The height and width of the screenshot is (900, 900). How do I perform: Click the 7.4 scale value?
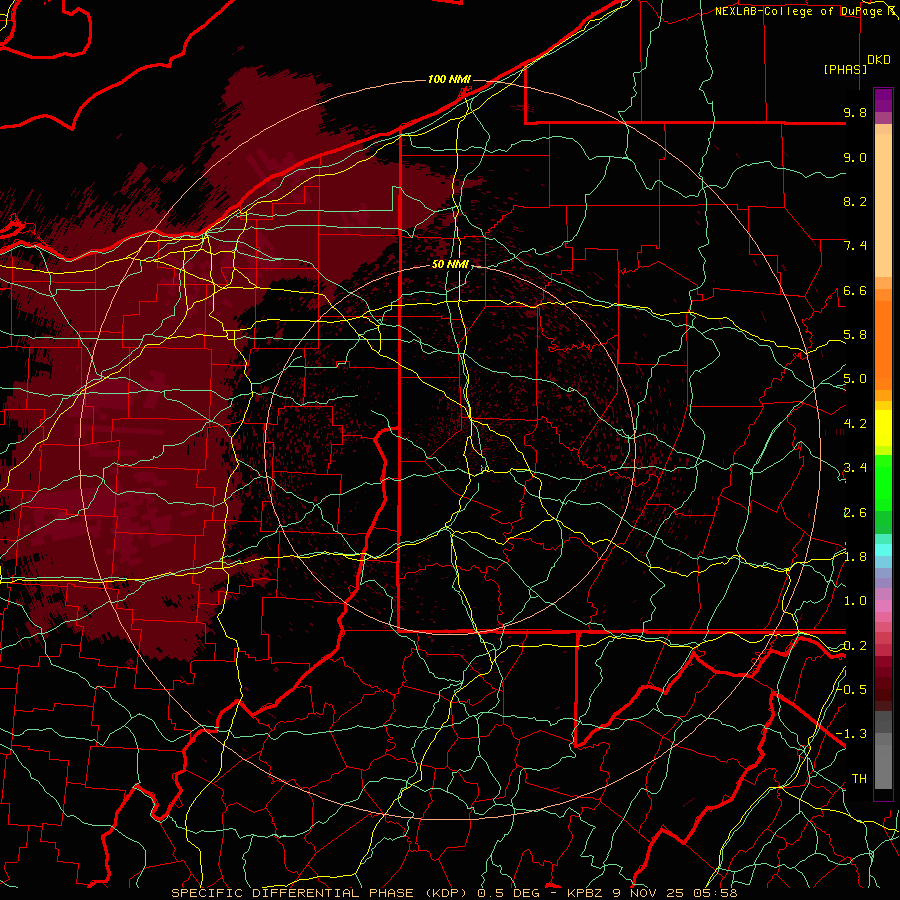(855, 246)
